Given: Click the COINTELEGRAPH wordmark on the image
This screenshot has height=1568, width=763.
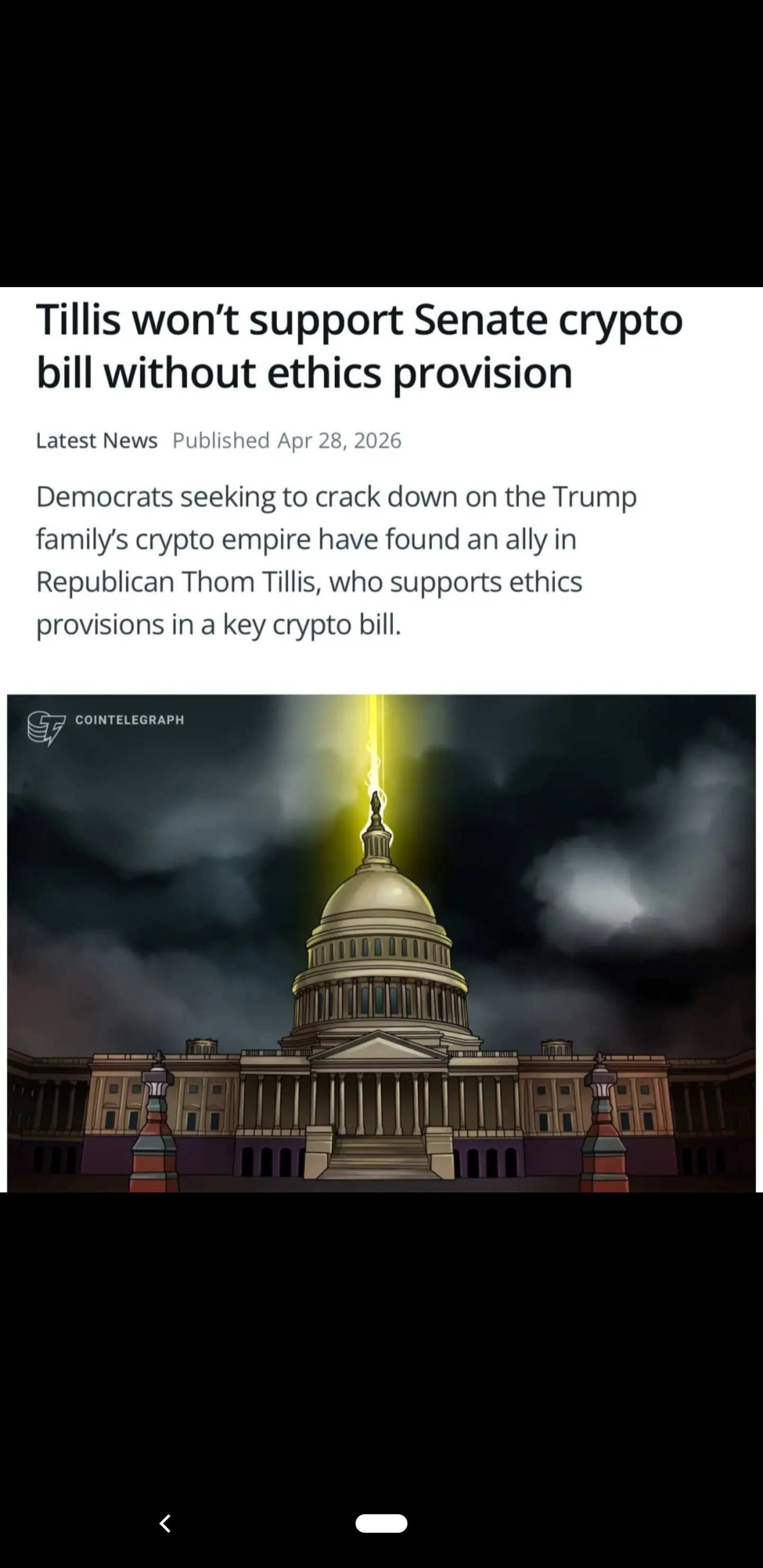Looking at the screenshot, I should (129, 719).
